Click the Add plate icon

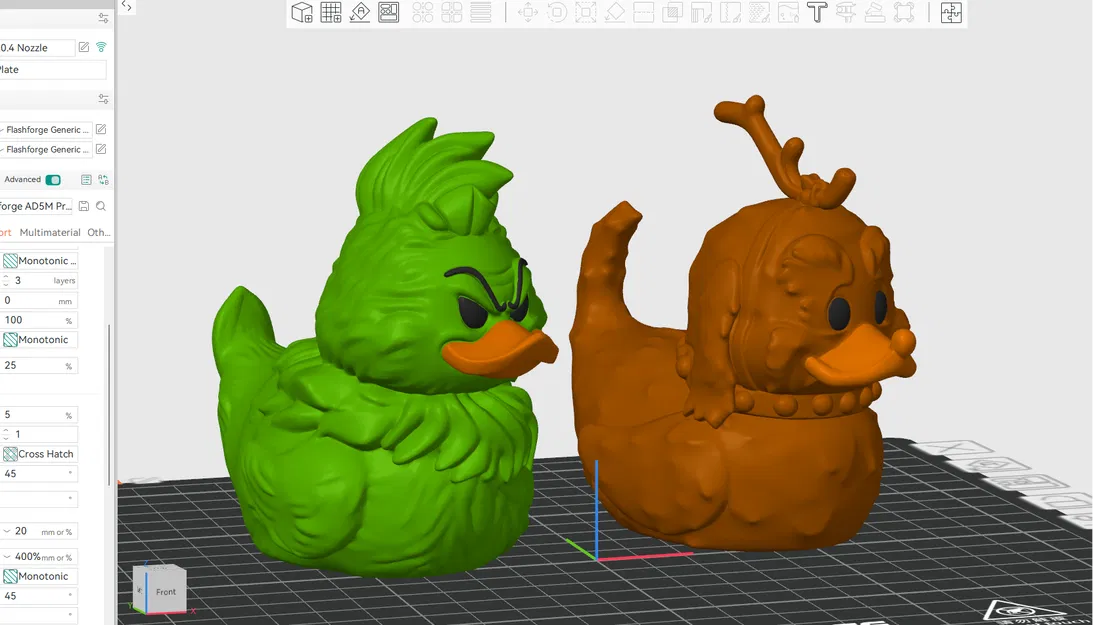(x=330, y=12)
